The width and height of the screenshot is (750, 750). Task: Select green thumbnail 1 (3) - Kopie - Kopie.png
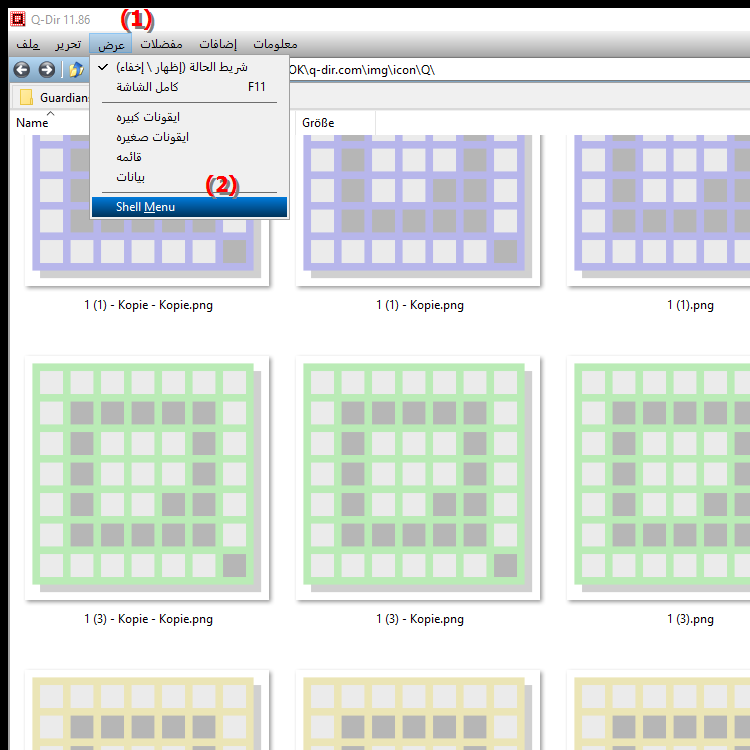click(147, 478)
